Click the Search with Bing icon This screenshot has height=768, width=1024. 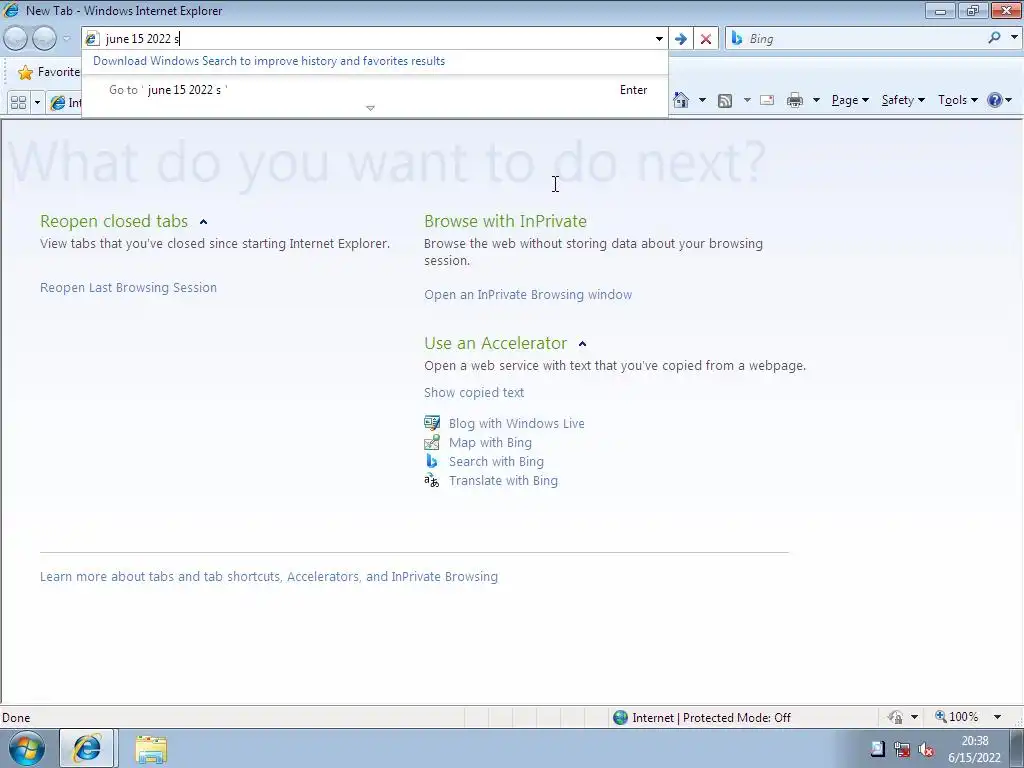point(432,461)
